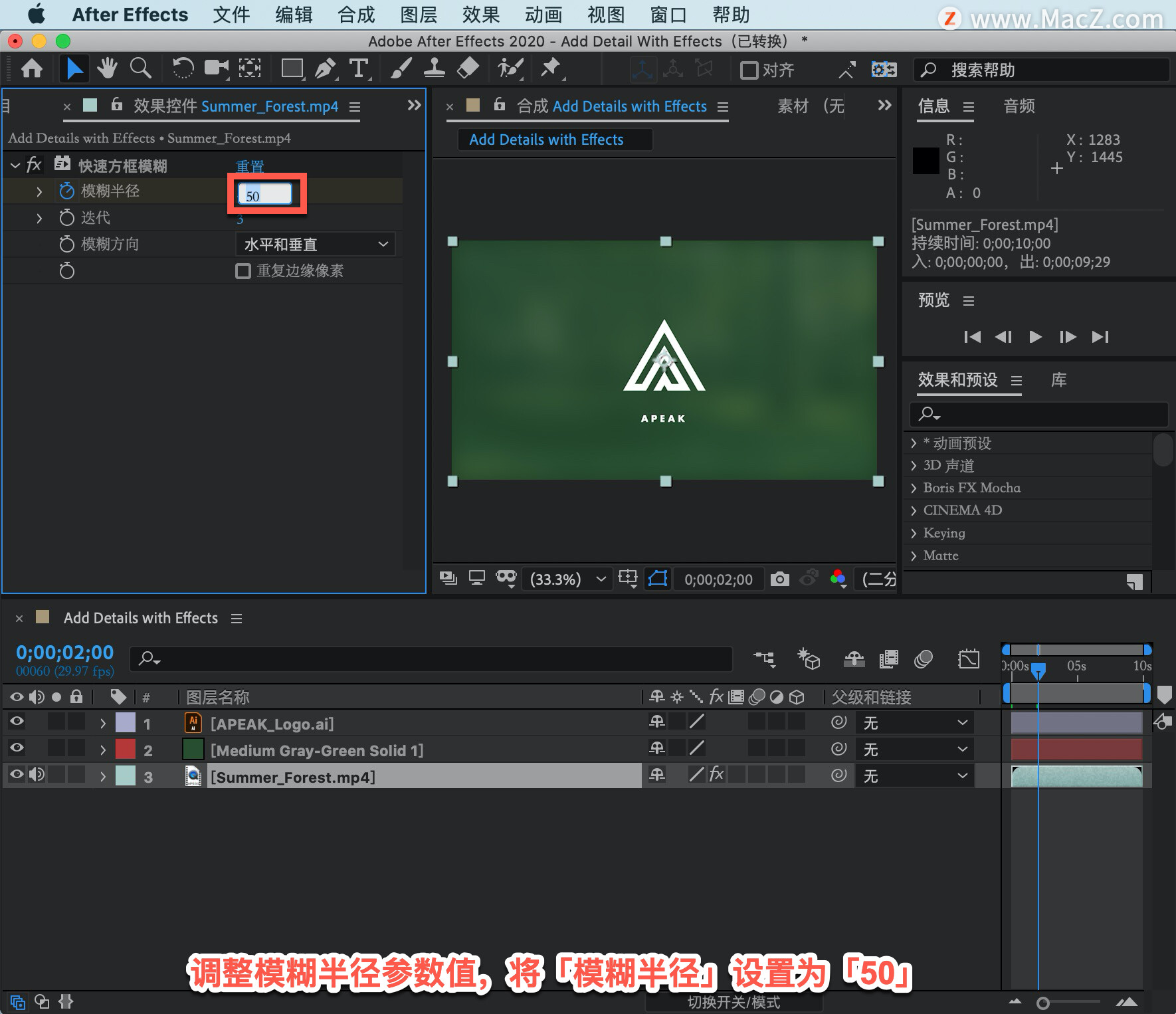Open the 合成 menu
The image size is (1176, 1014).
point(356,15)
